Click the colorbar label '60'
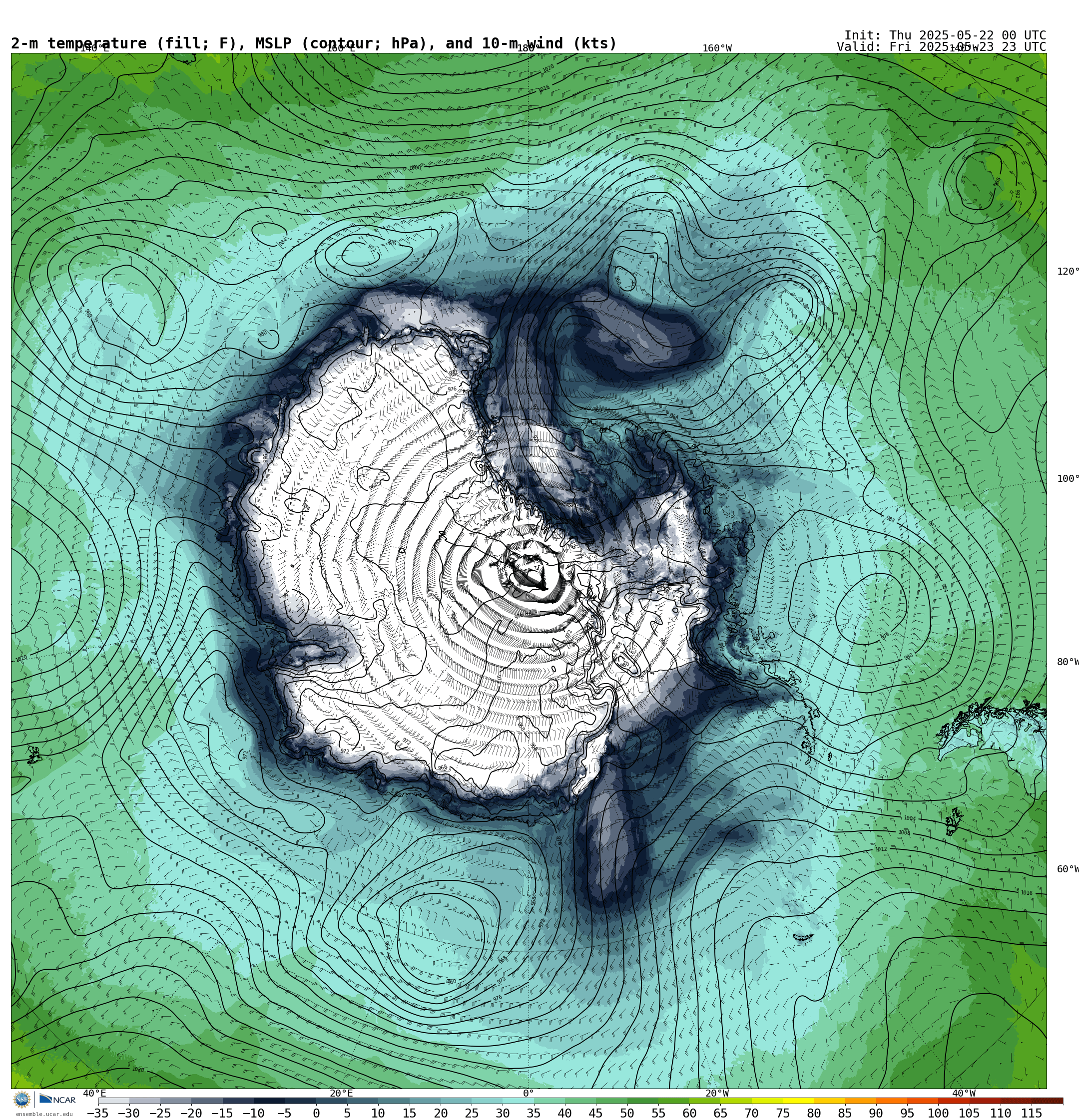This screenshot has height=1120, width=1079. (x=689, y=1113)
